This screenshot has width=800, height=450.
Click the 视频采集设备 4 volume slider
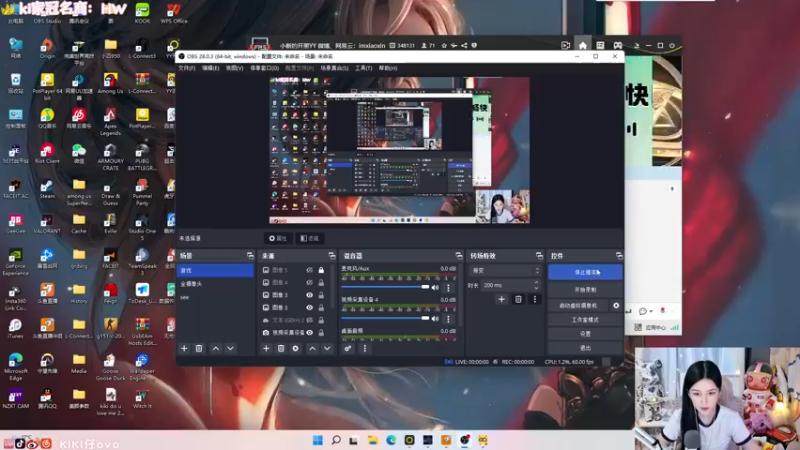[385, 318]
